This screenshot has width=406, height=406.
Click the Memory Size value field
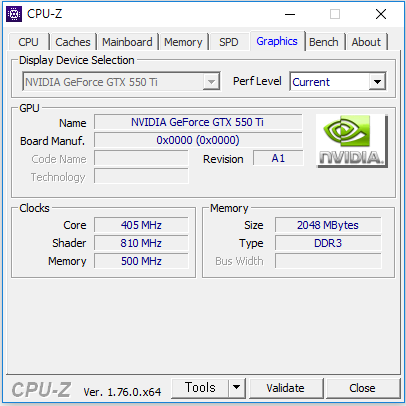click(328, 225)
